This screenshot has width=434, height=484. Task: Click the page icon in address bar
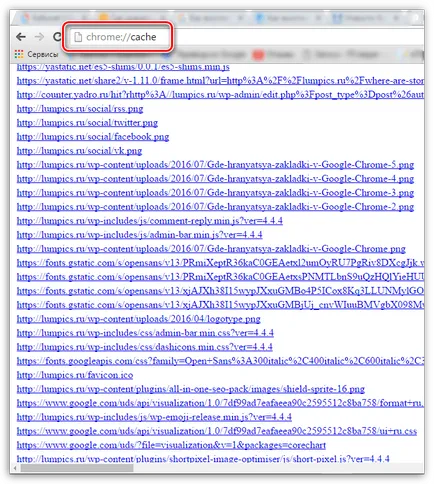pyautogui.click(x=78, y=37)
